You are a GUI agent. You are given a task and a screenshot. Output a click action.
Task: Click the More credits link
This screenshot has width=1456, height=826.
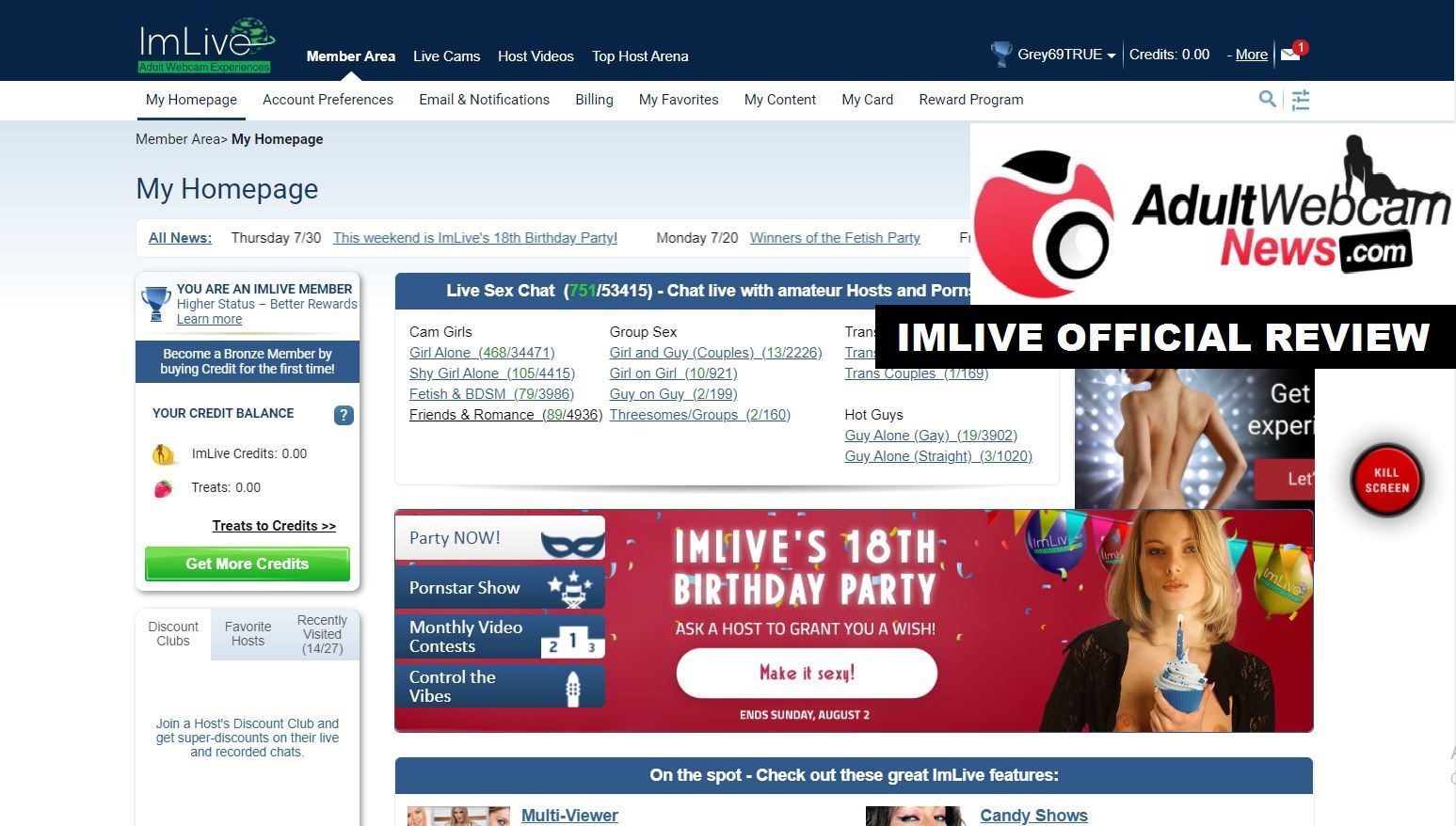coord(1251,55)
